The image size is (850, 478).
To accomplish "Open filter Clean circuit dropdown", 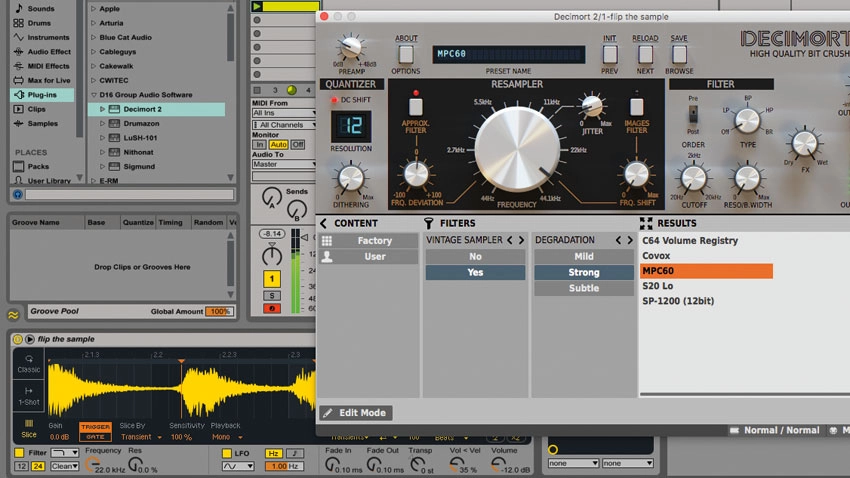I will pos(65,466).
